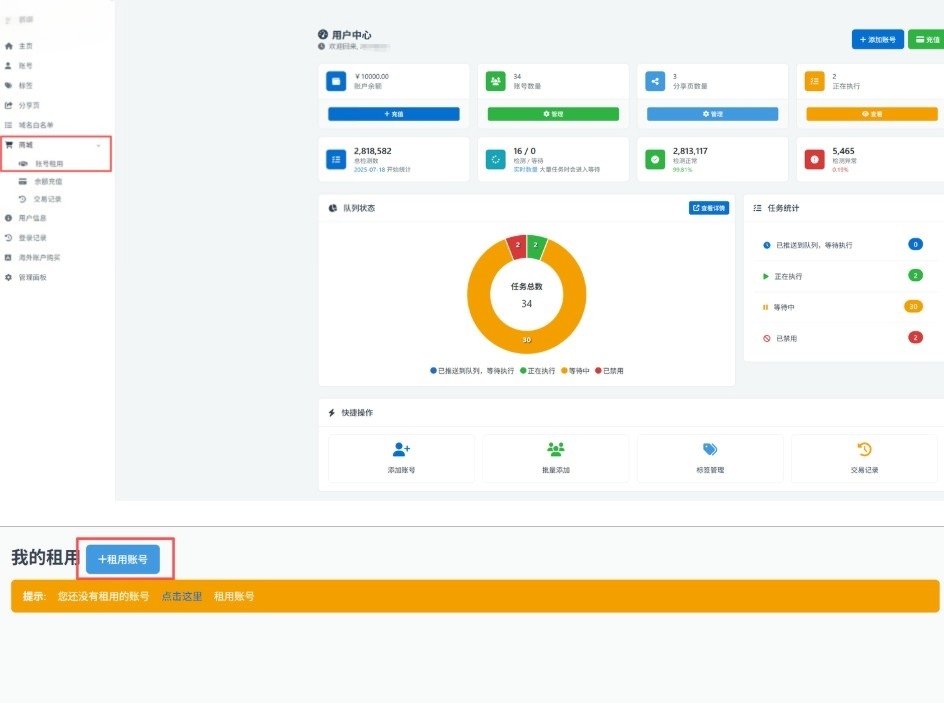Viewport: 944px width, 705px height.
Task: Select 添加账号 quick action icon
Action: click(x=401, y=449)
